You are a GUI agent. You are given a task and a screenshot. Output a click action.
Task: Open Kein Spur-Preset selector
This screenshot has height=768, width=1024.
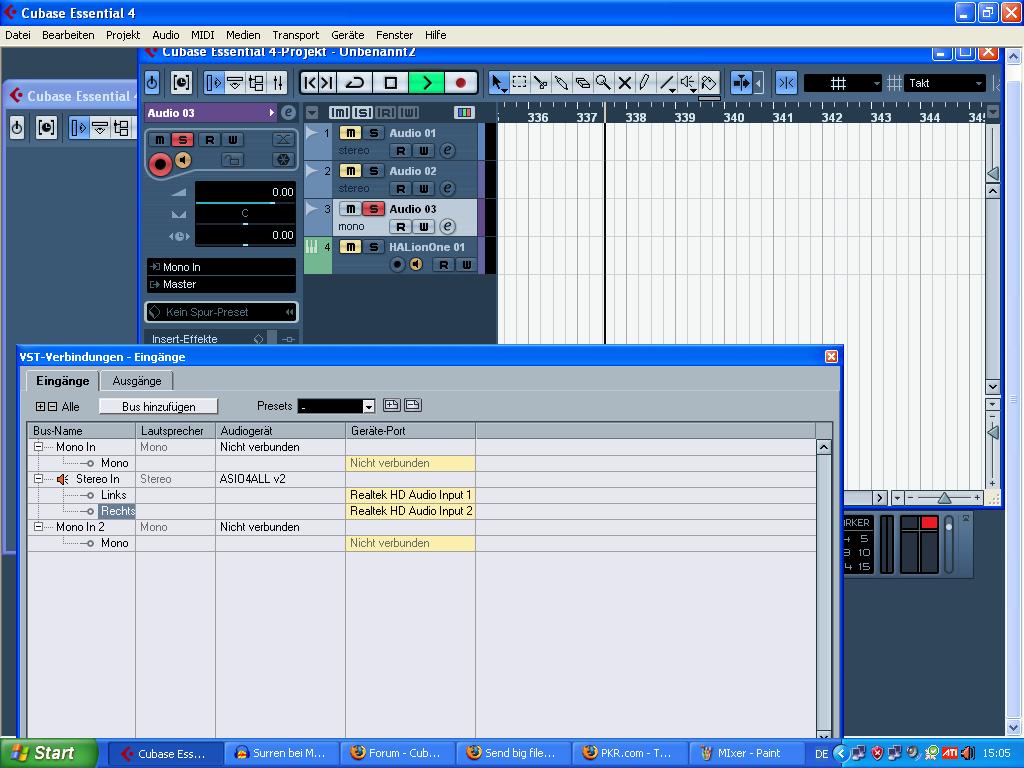221,312
